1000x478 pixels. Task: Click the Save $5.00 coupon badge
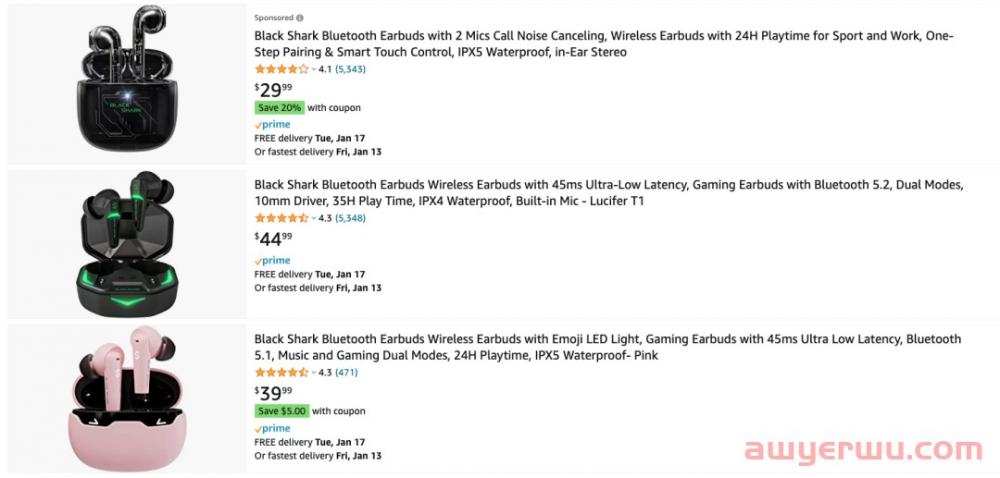pos(281,410)
